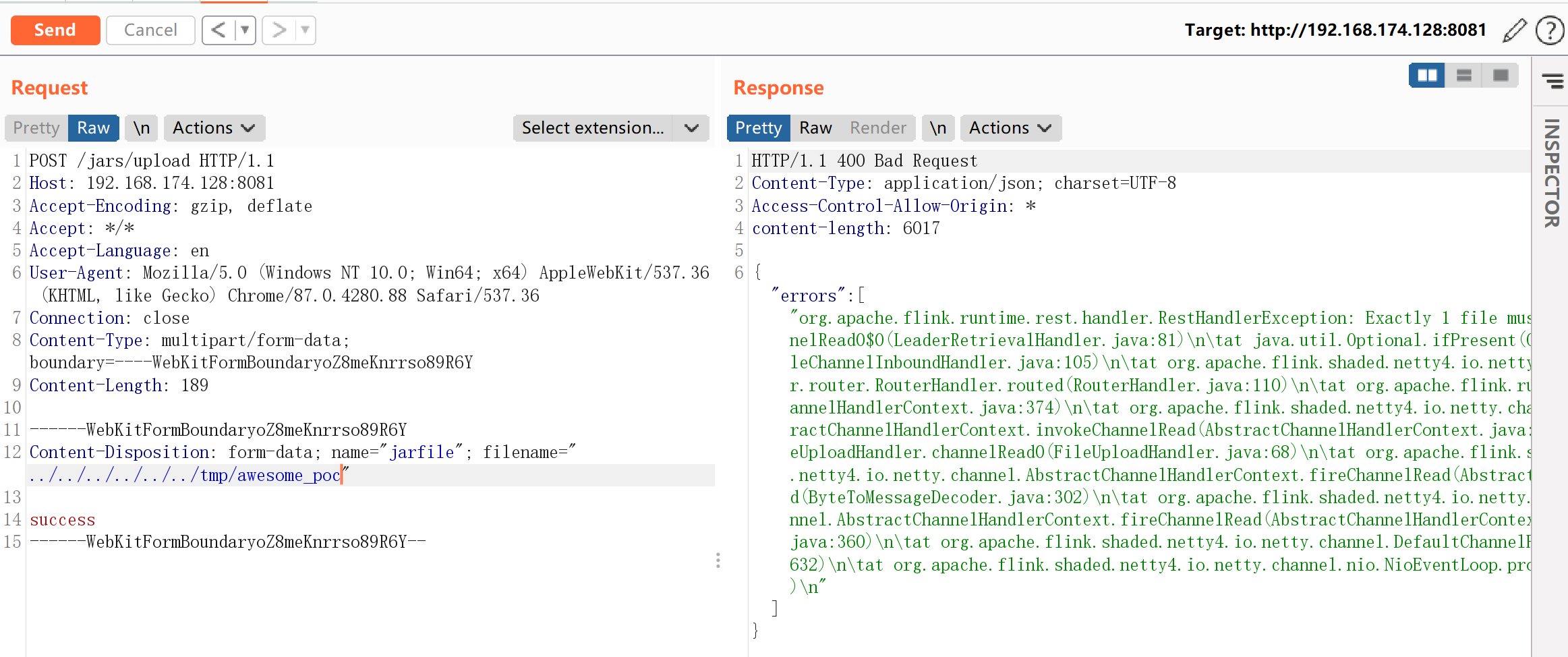
Task: Switch Request view to Pretty tab
Action: 36,128
